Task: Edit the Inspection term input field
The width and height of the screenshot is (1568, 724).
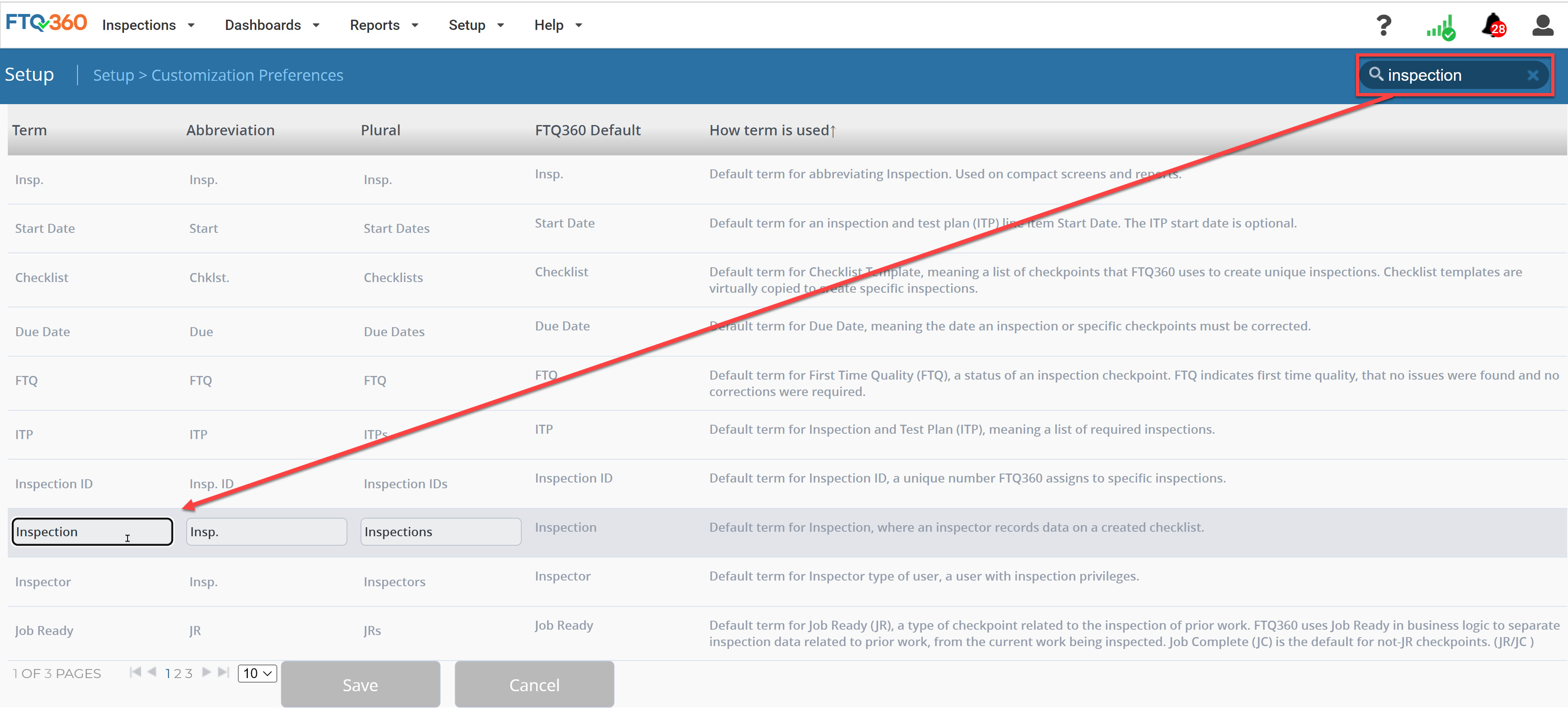Action: (93, 532)
